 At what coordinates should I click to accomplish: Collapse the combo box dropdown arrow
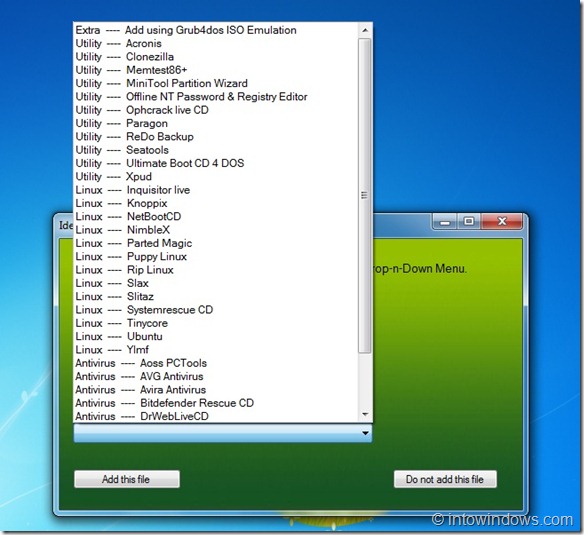click(x=365, y=433)
